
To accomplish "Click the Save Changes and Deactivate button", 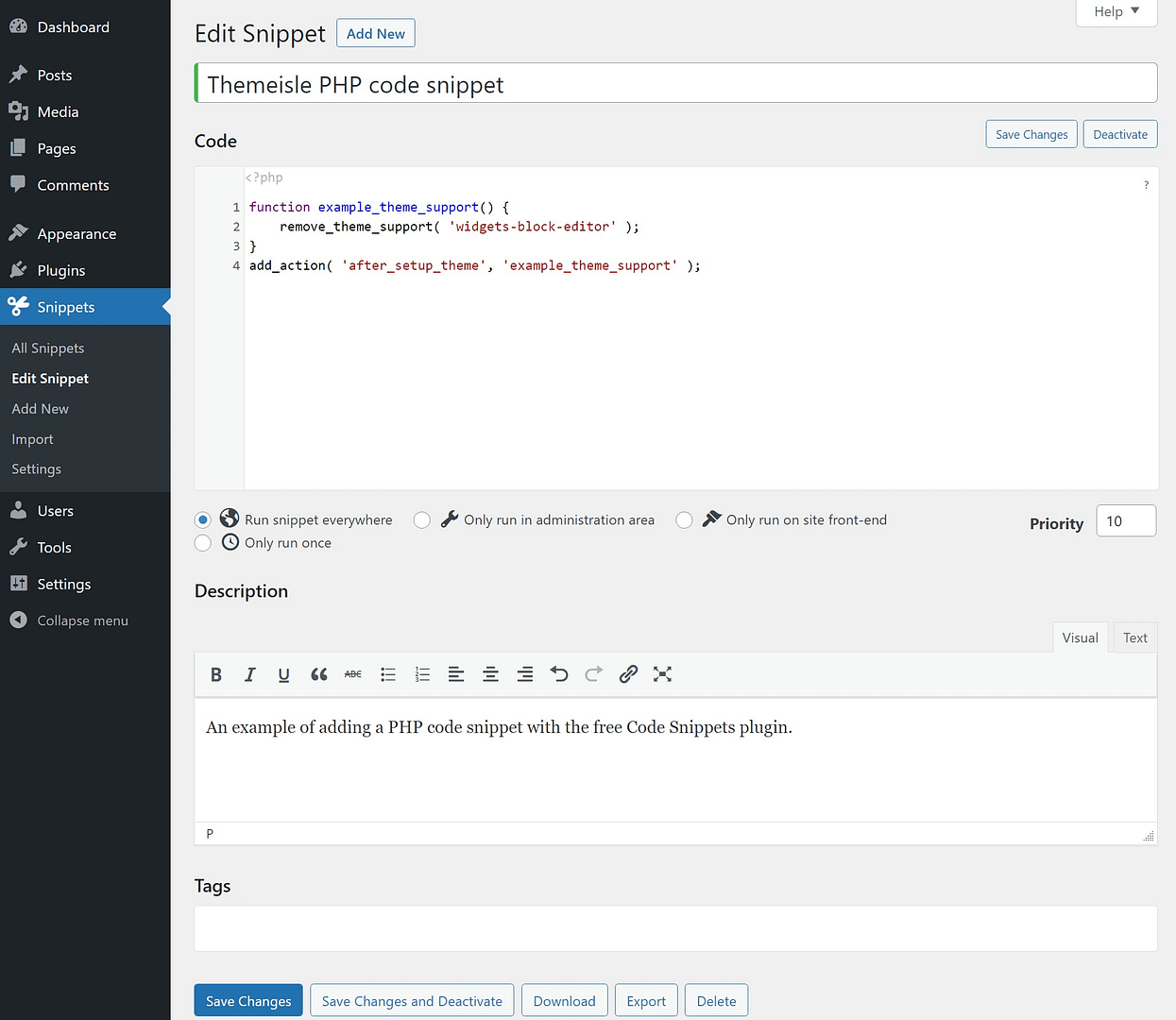I will tap(411, 1000).
